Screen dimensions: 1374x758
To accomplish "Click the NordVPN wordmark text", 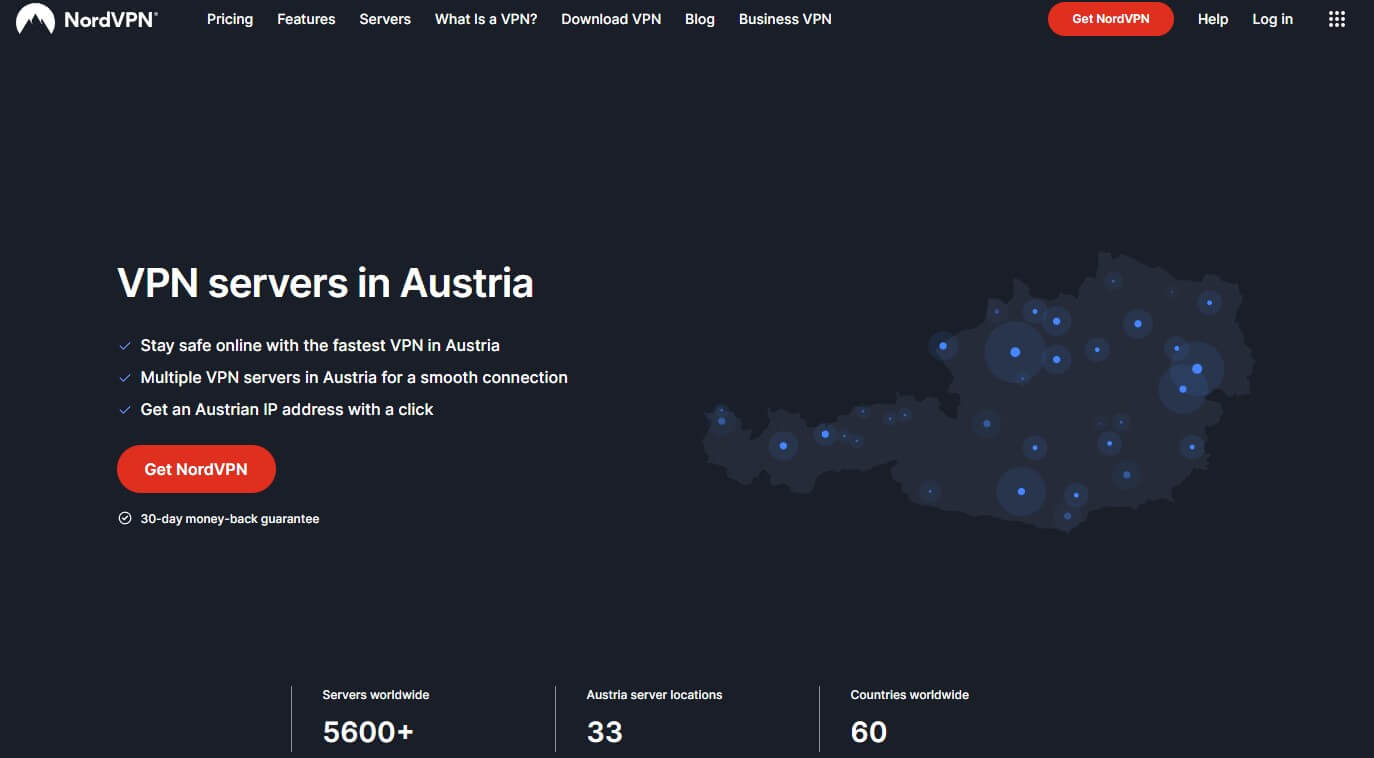I will coord(110,19).
